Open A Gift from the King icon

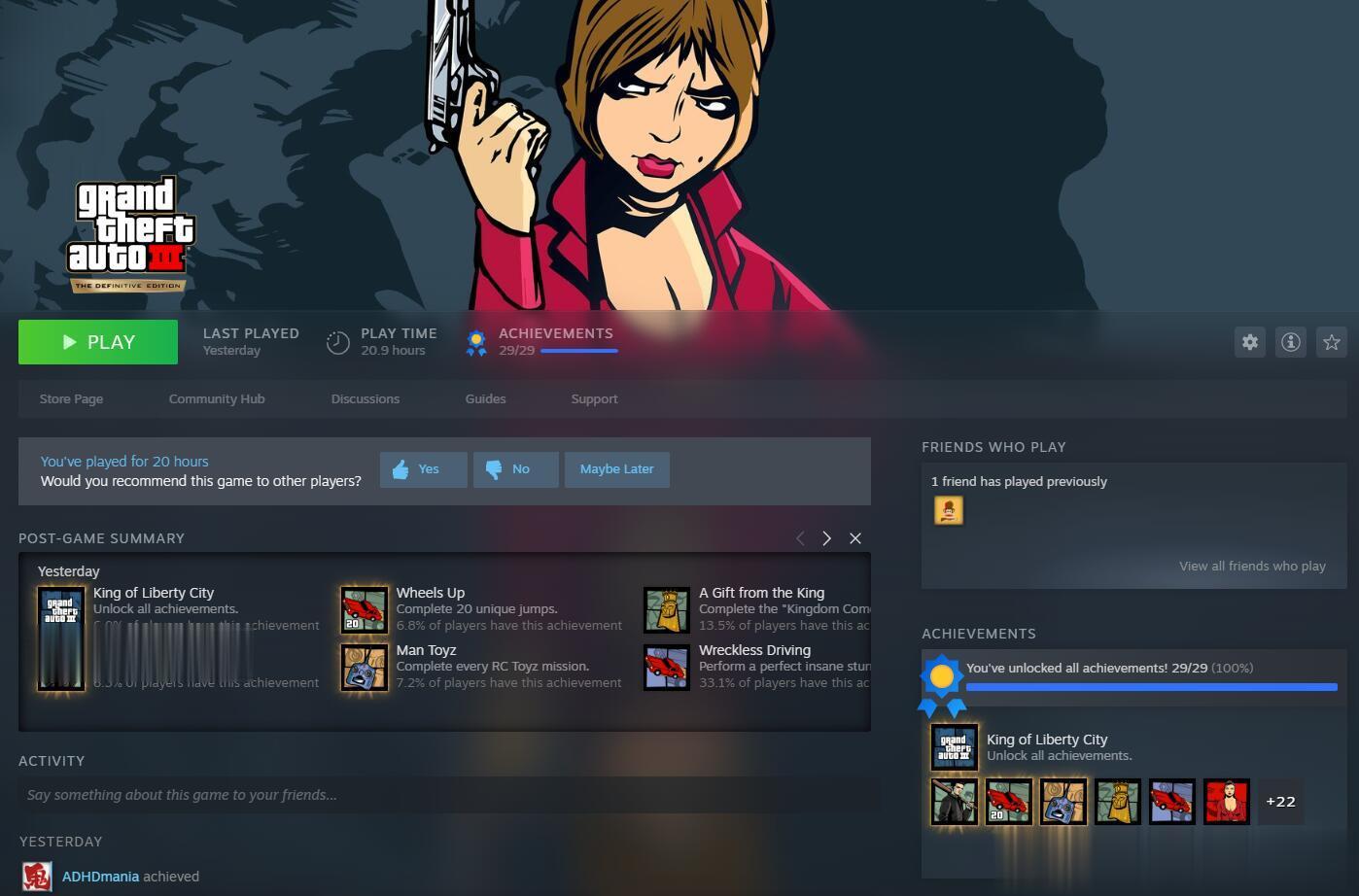click(667, 609)
